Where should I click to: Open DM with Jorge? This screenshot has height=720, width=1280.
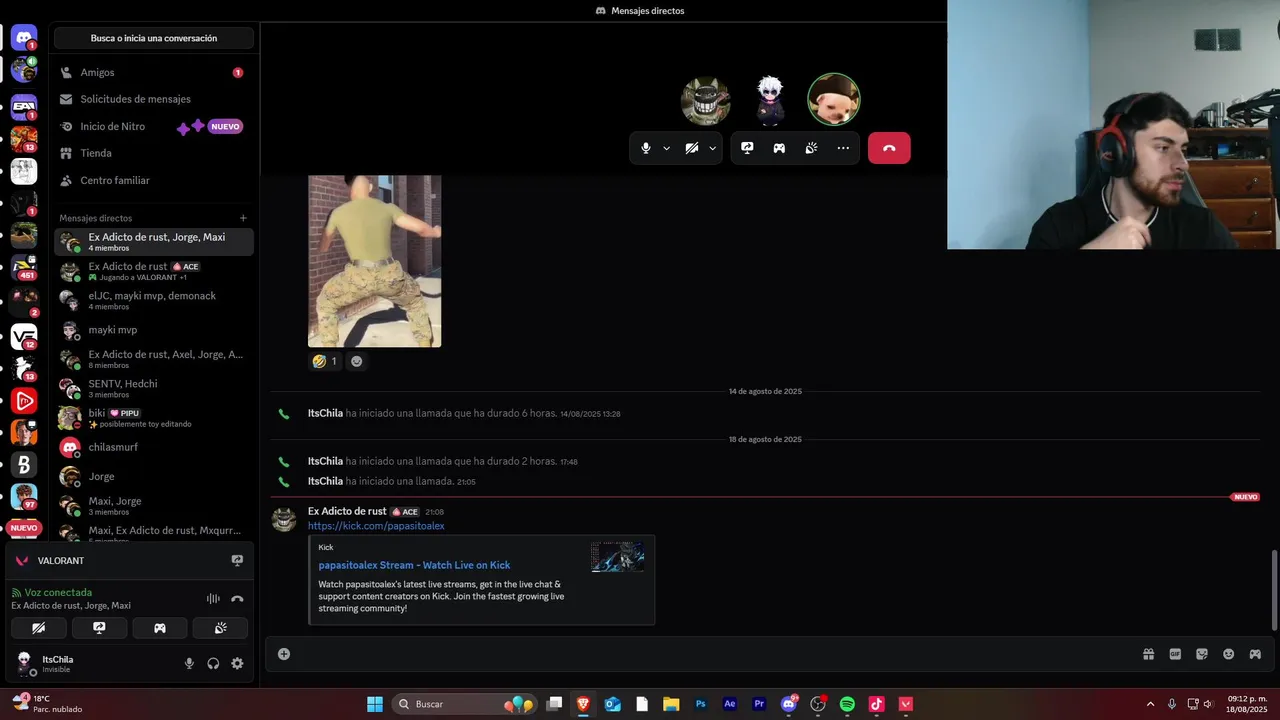(x=154, y=476)
